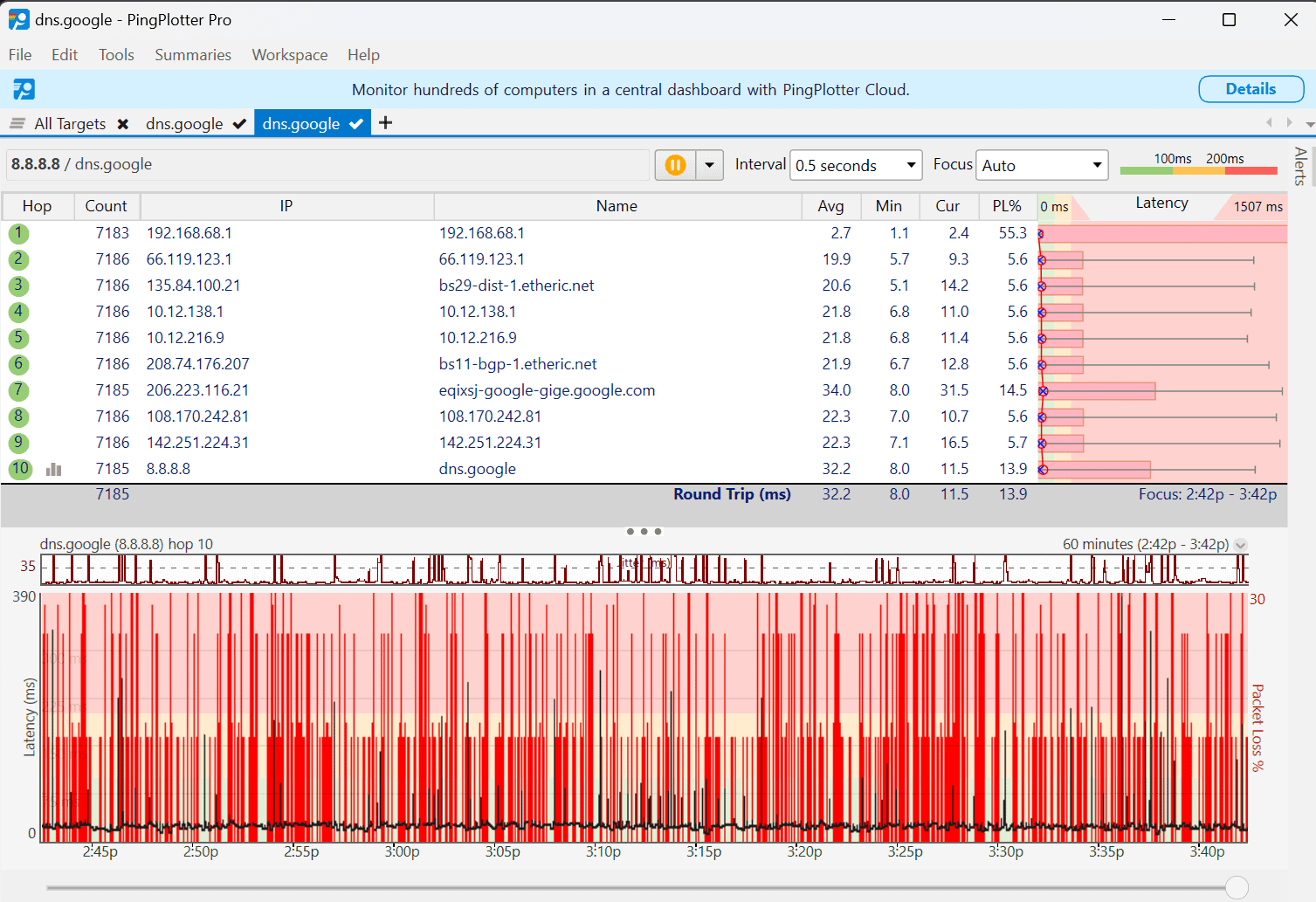Click the Round Trip (ms) summary label
Screen dimensions: 1316x902
(x=732, y=494)
